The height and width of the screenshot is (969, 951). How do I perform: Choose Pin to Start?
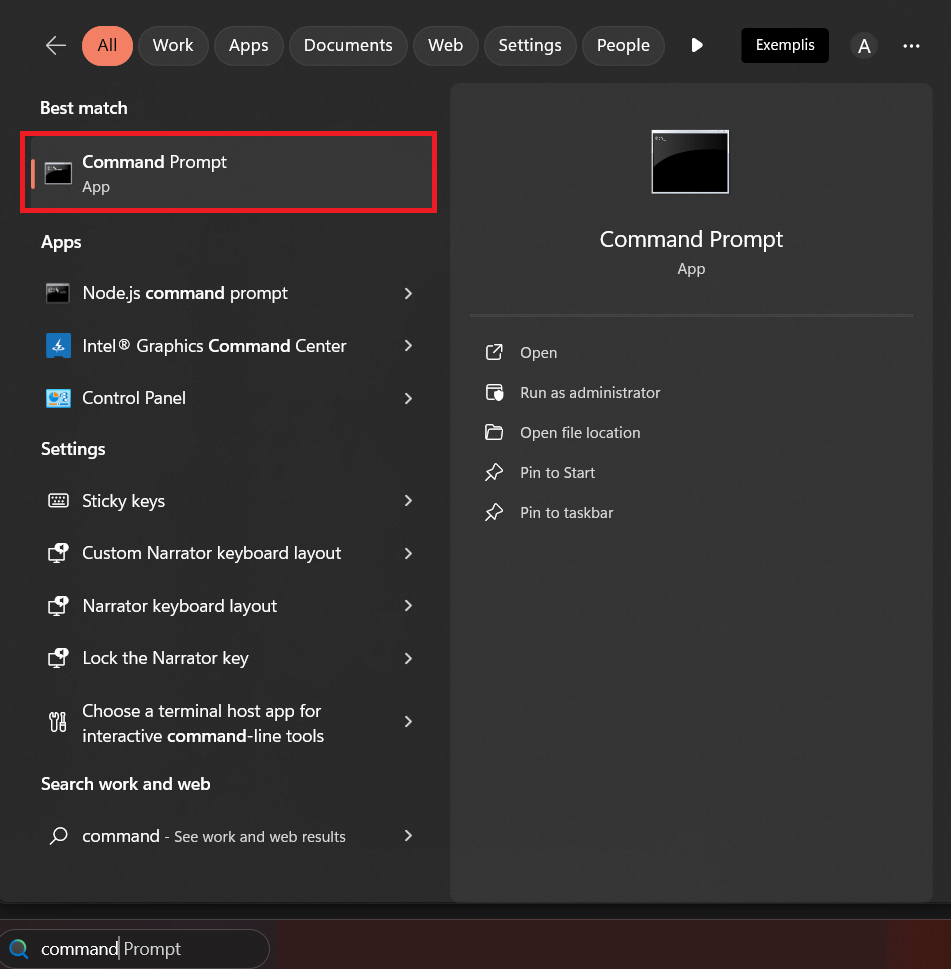point(557,473)
